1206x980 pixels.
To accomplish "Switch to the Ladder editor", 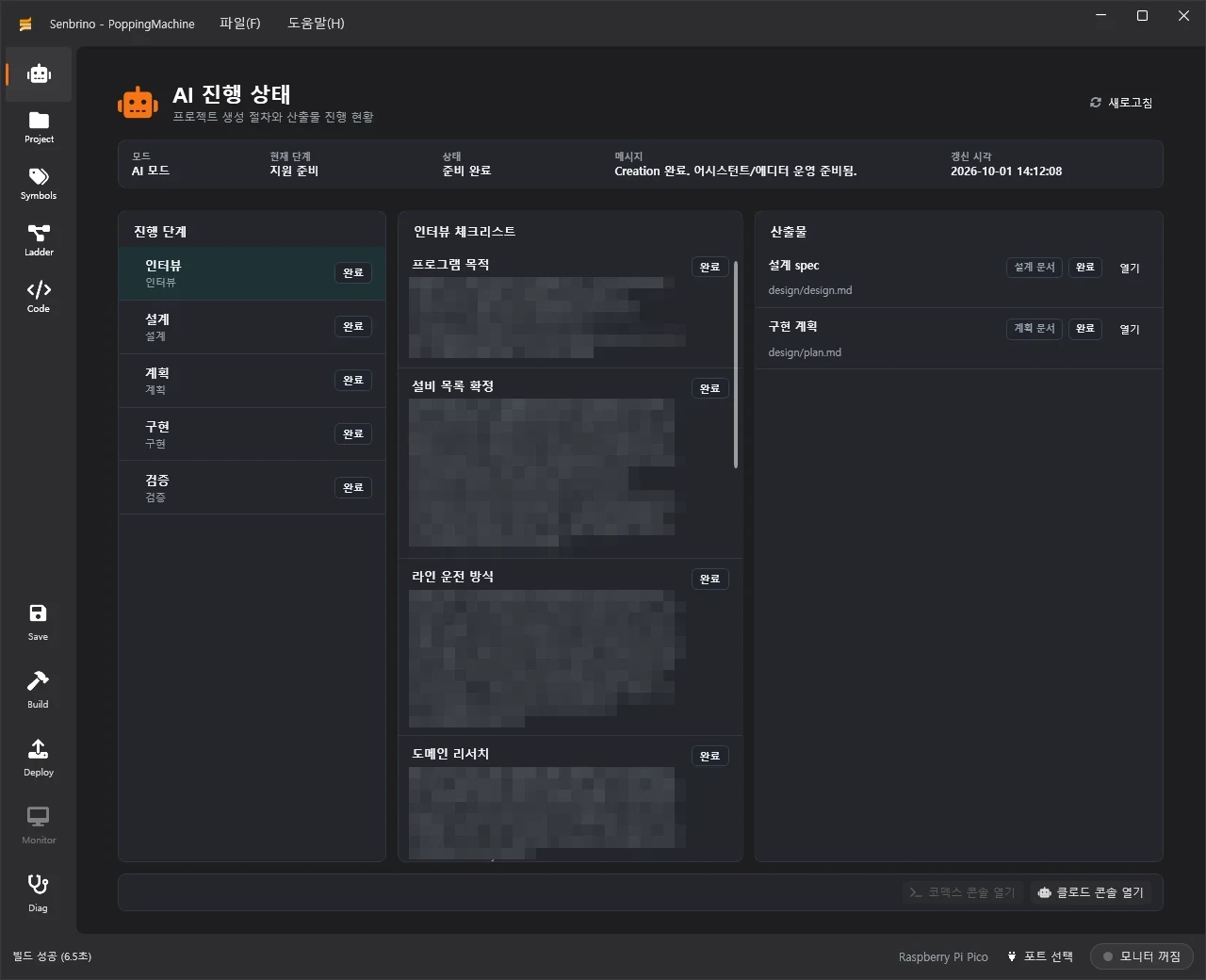I will (x=39, y=240).
